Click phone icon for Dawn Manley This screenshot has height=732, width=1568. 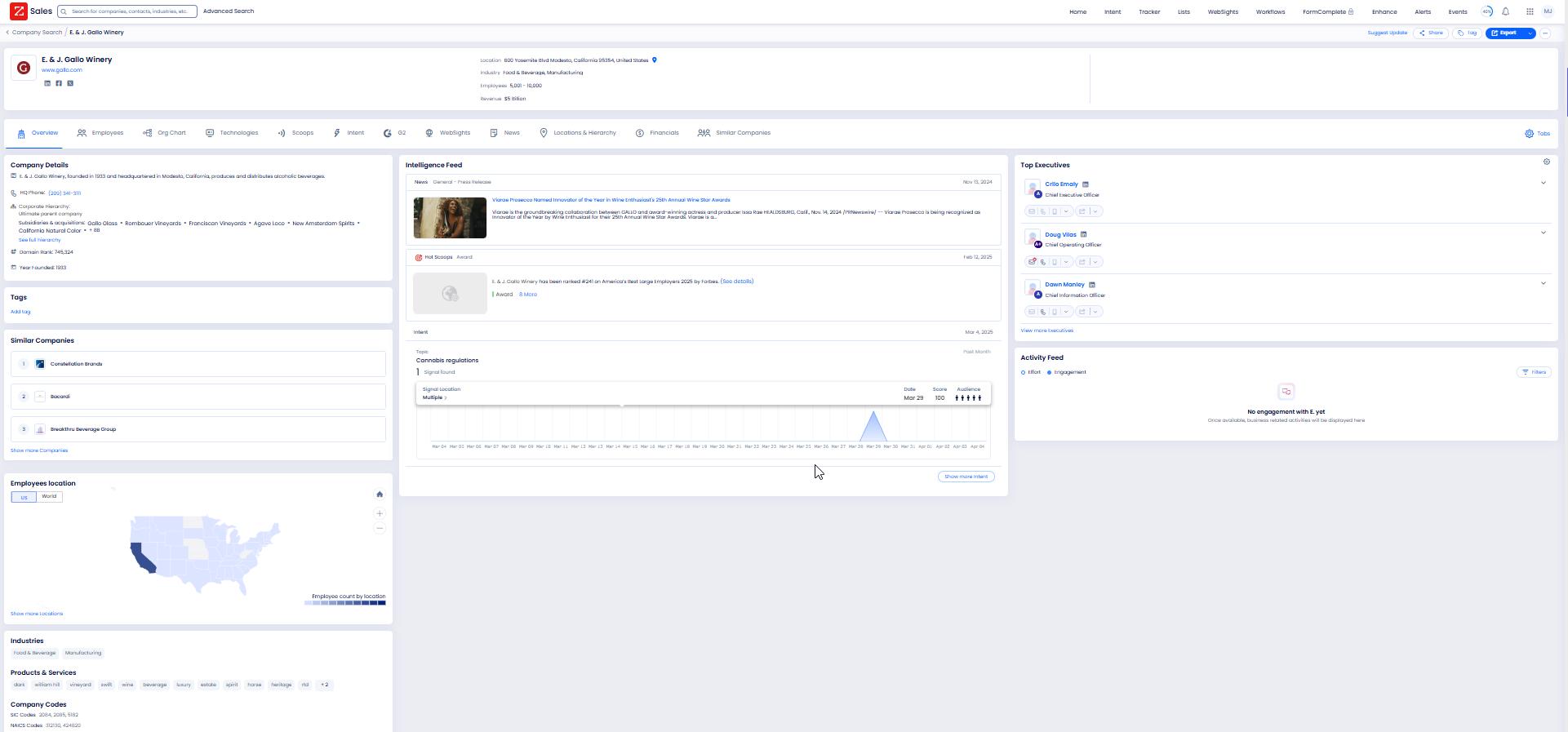tap(1043, 312)
